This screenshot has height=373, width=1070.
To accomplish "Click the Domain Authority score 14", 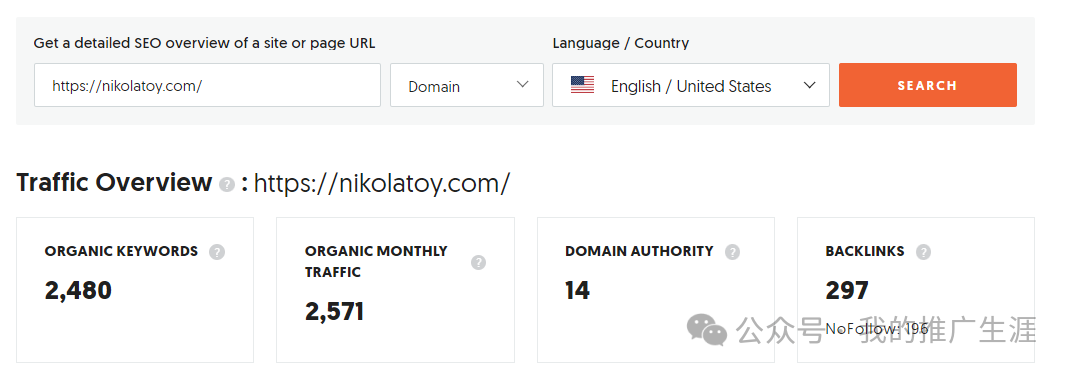I will (x=577, y=290).
